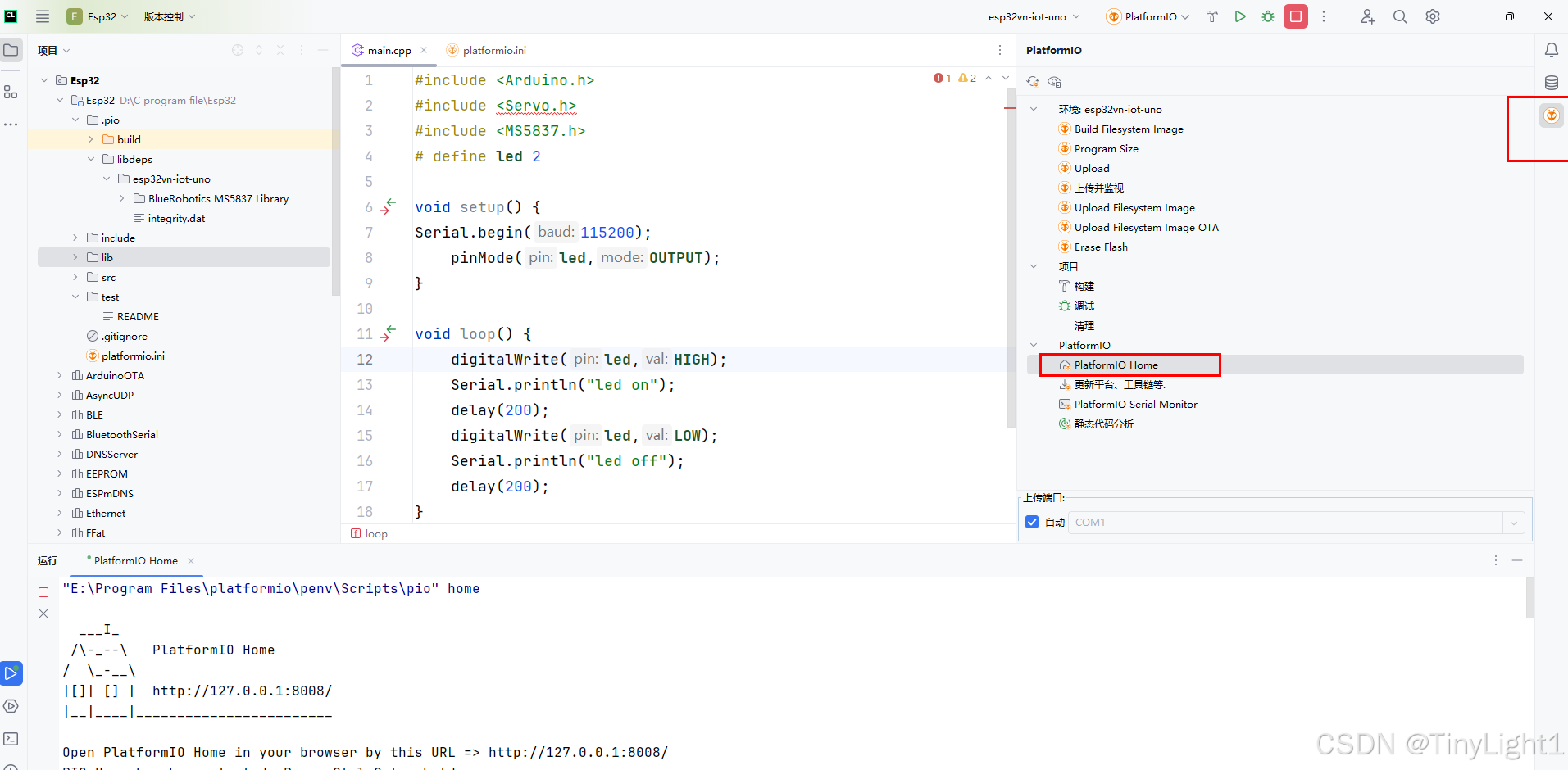Run the Upload task
Image resolution: width=1568 pixels, height=770 pixels.
[1092, 168]
